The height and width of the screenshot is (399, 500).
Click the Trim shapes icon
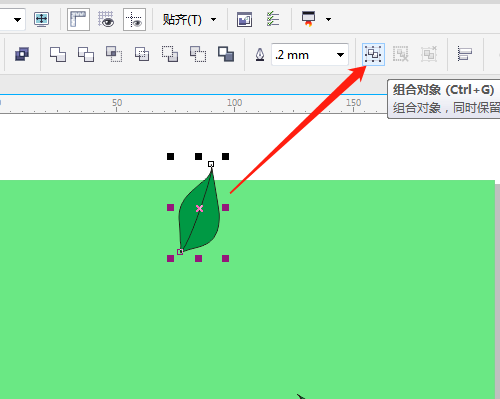coord(86,54)
